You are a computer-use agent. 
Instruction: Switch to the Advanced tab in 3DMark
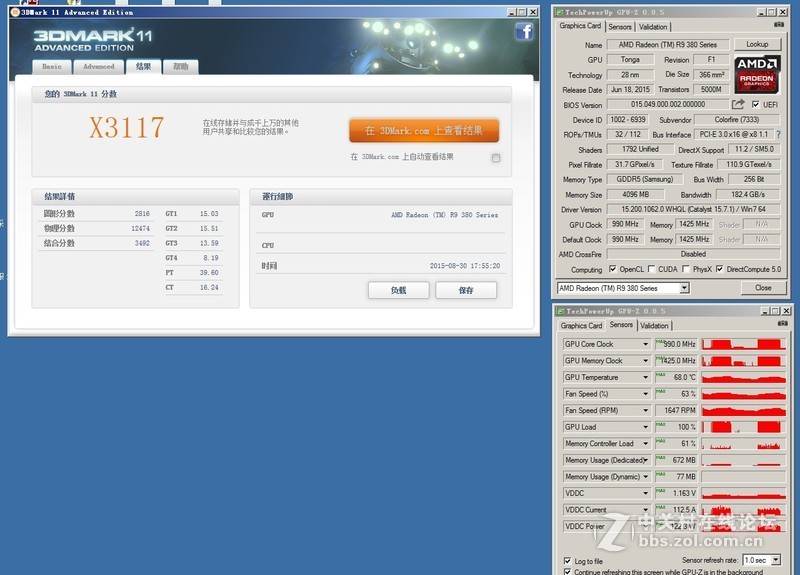point(99,67)
